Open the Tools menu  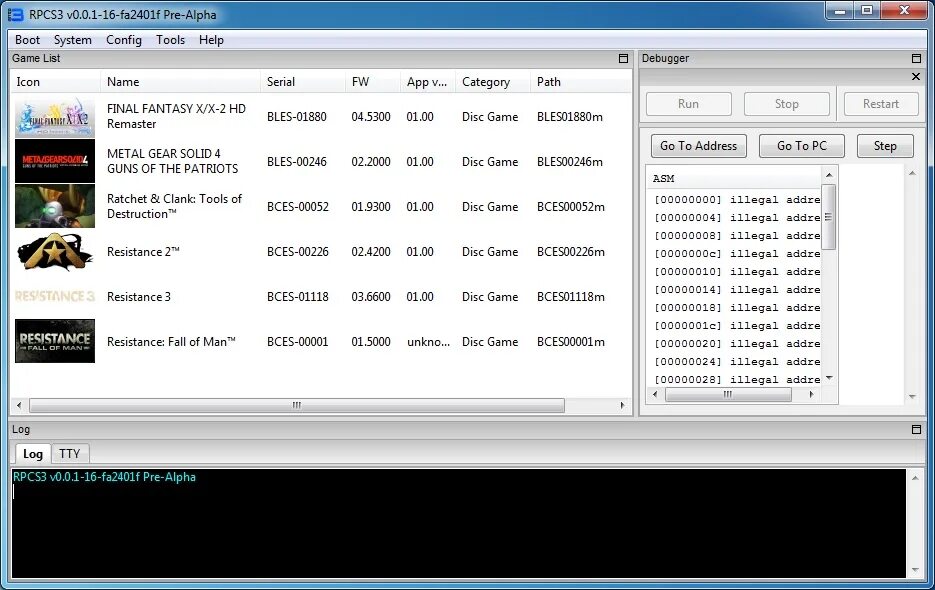click(x=171, y=40)
